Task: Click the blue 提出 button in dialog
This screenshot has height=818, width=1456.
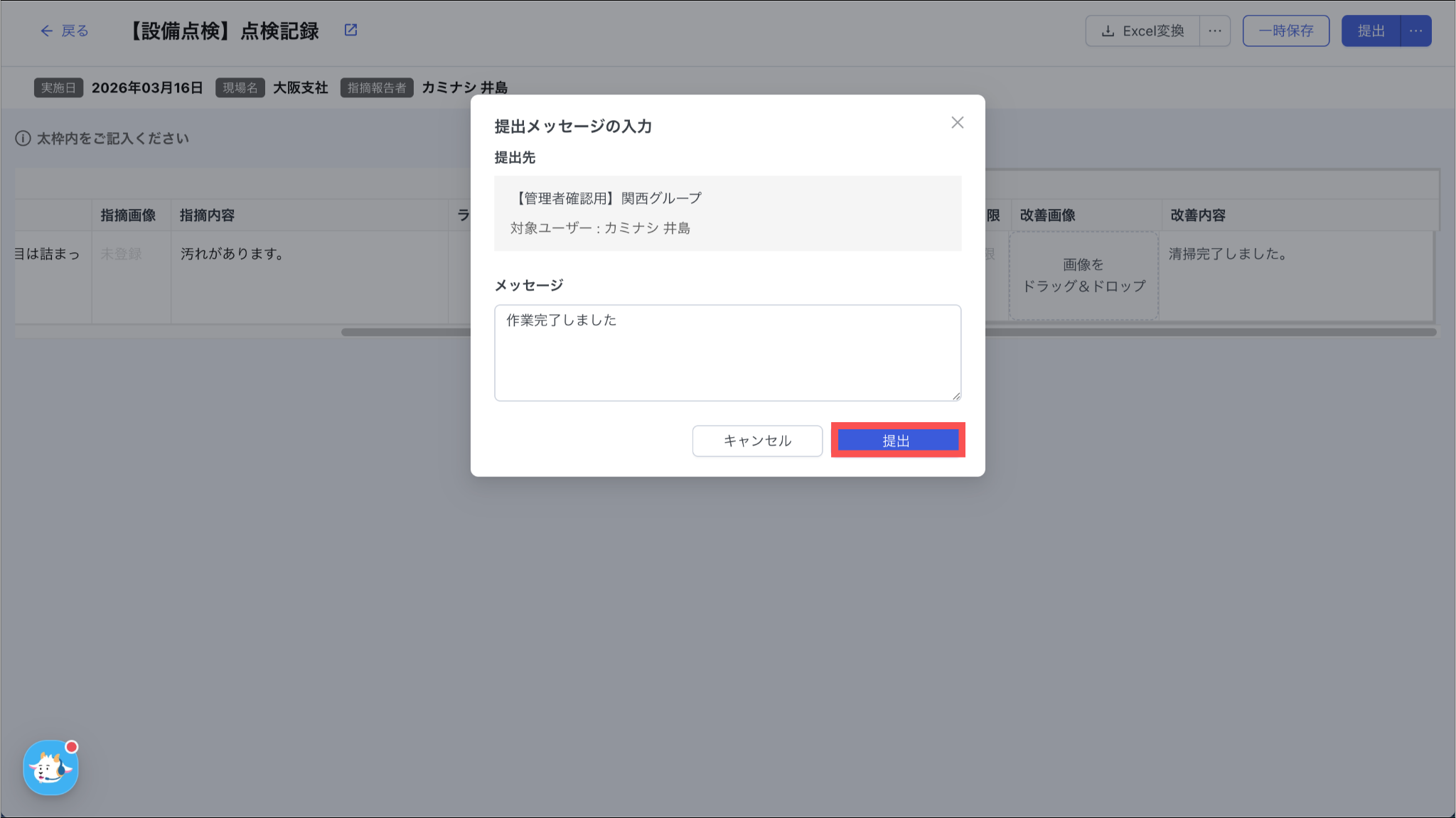Action: (x=897, y=441)
